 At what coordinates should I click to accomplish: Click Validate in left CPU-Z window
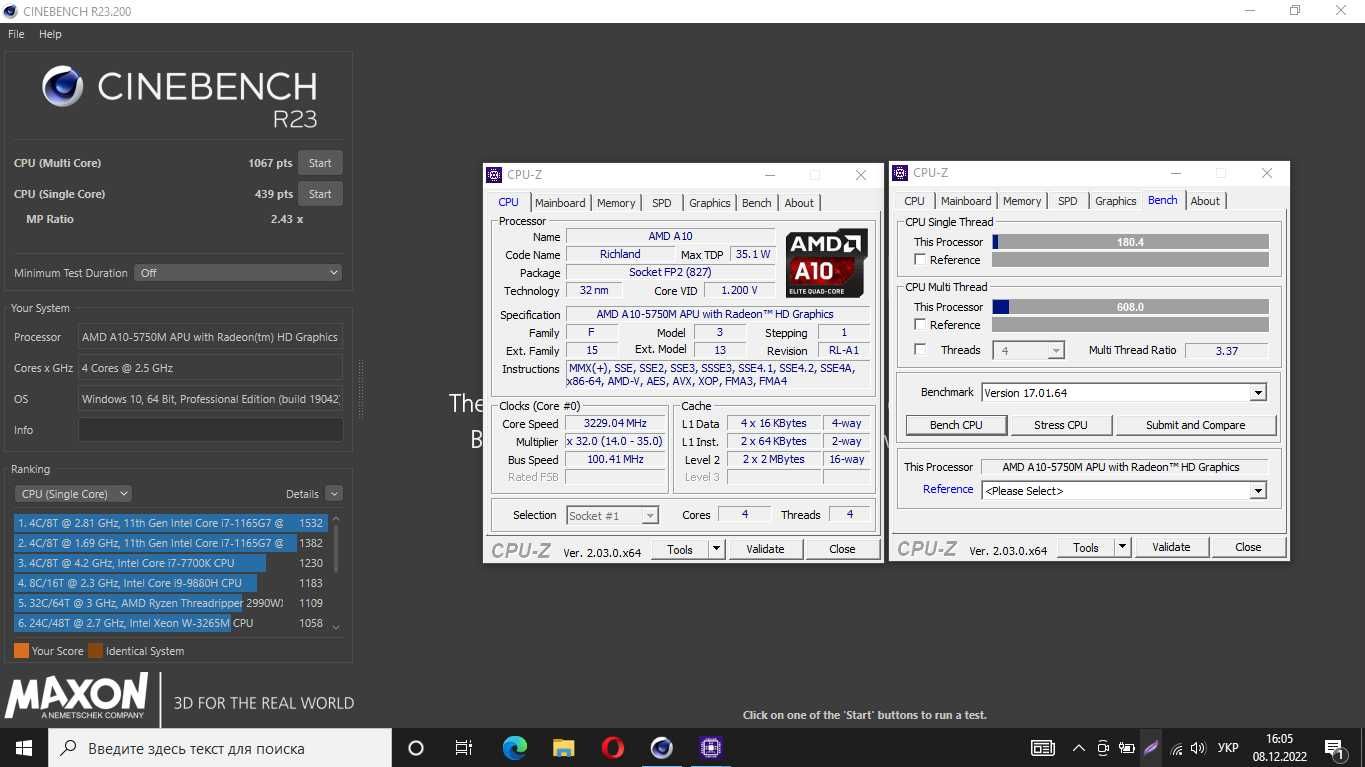click(x=765, y=549)
